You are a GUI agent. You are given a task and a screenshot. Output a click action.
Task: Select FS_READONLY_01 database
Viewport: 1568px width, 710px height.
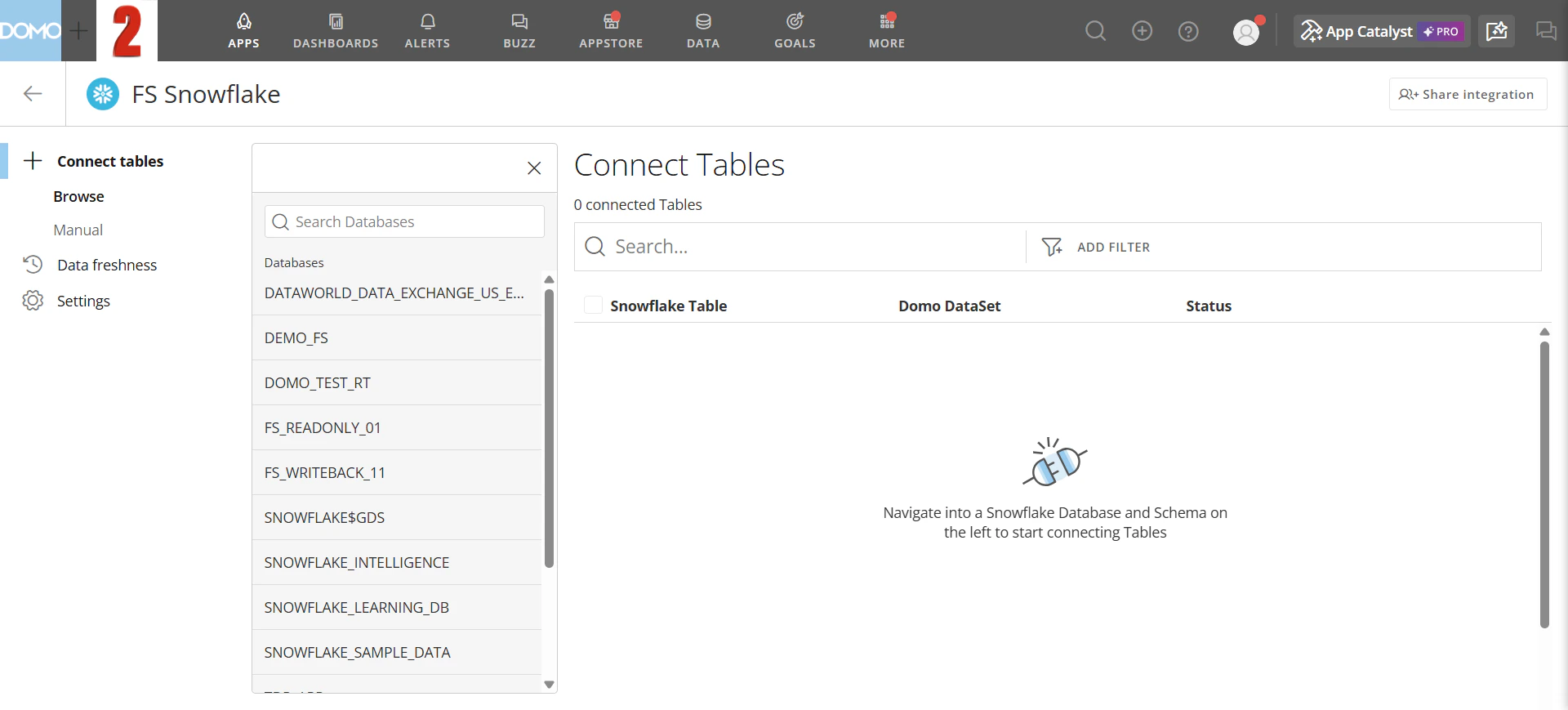(x=396, y=427)
